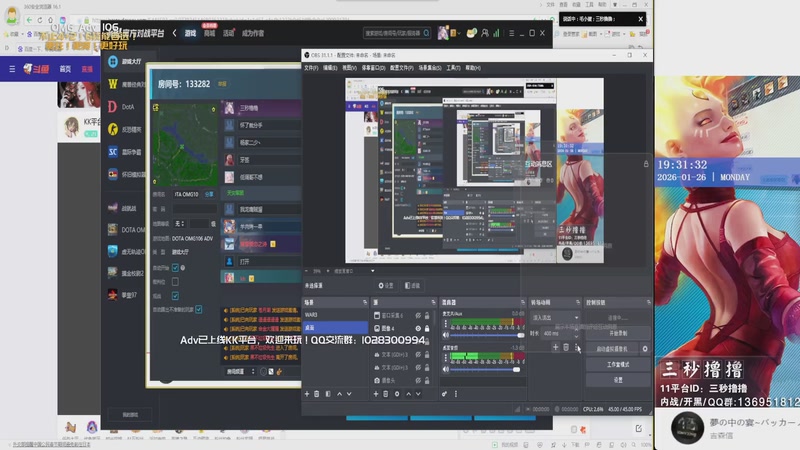Remove transition with the trash icon

[566, 347]
